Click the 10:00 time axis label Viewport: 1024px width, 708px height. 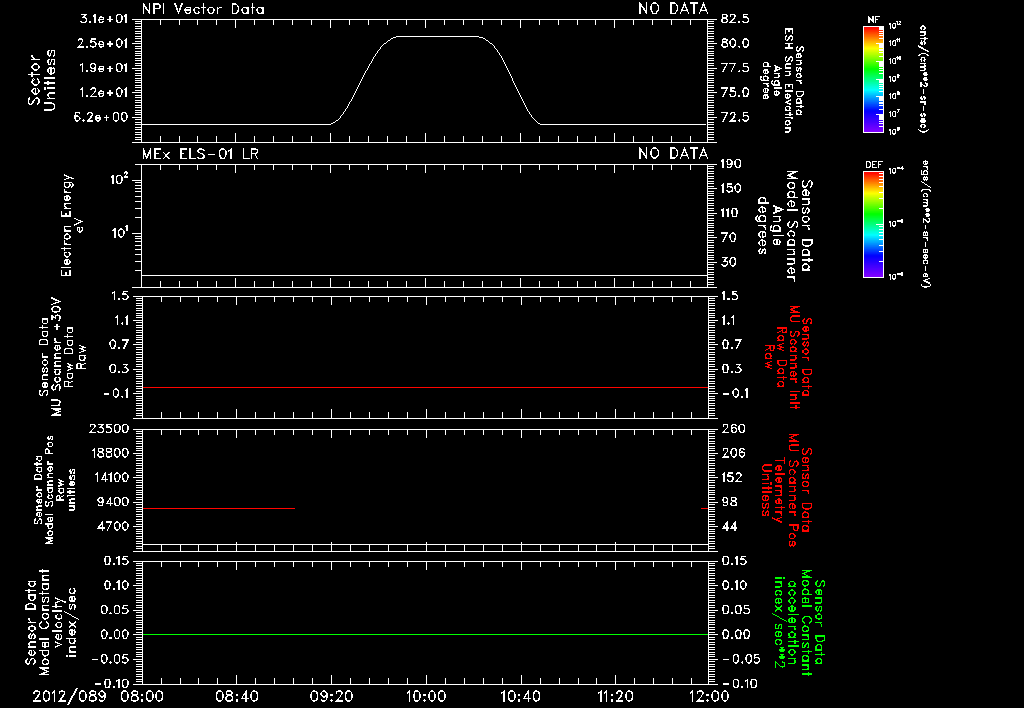(x=425, y=696)
